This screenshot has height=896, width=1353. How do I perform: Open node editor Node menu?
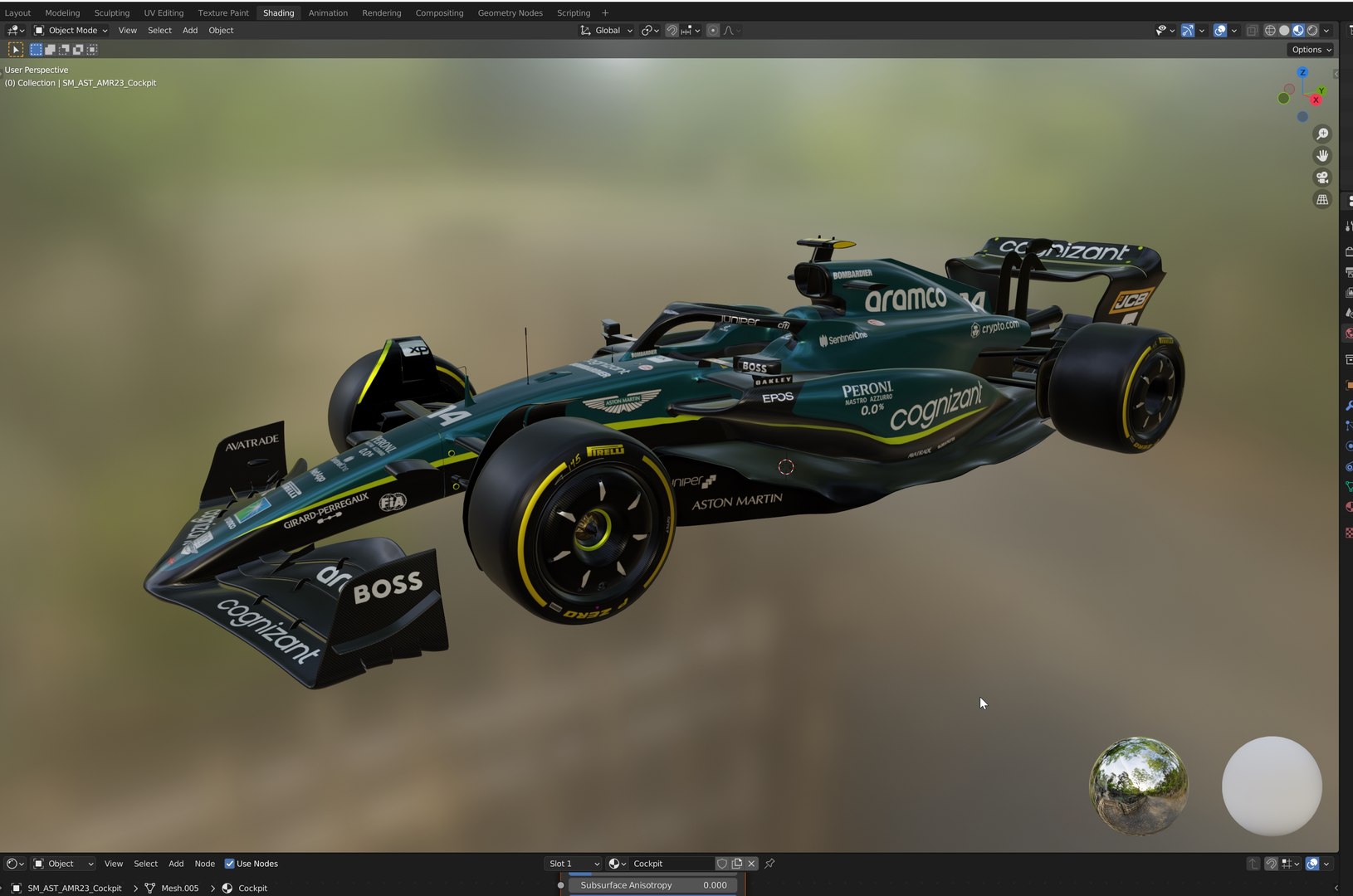204,864
